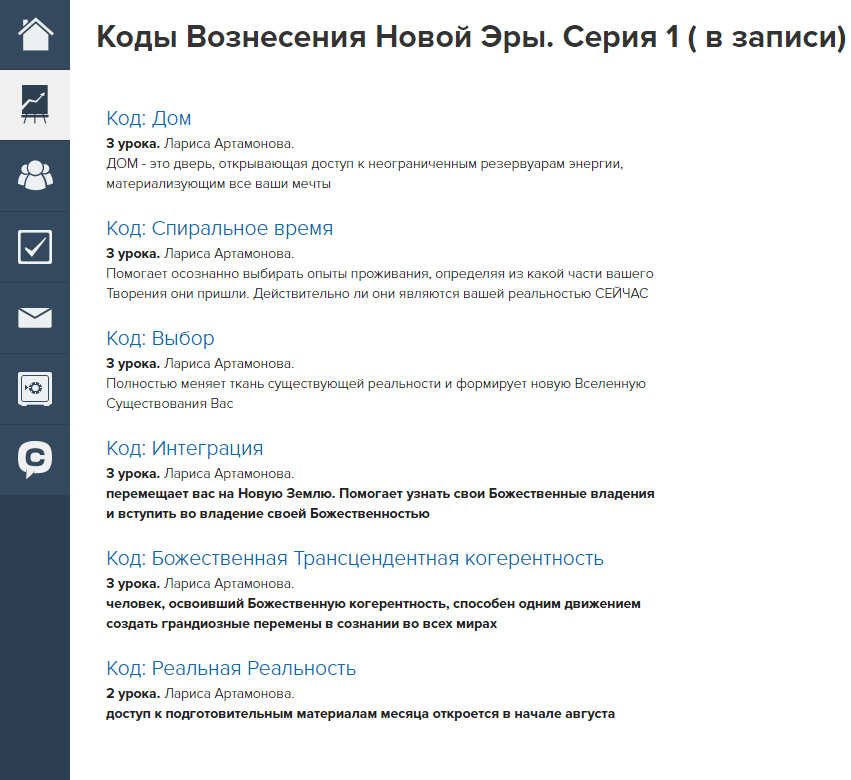Click the page title Коды Вознесения Новой Эры

[x=471, y=37]
